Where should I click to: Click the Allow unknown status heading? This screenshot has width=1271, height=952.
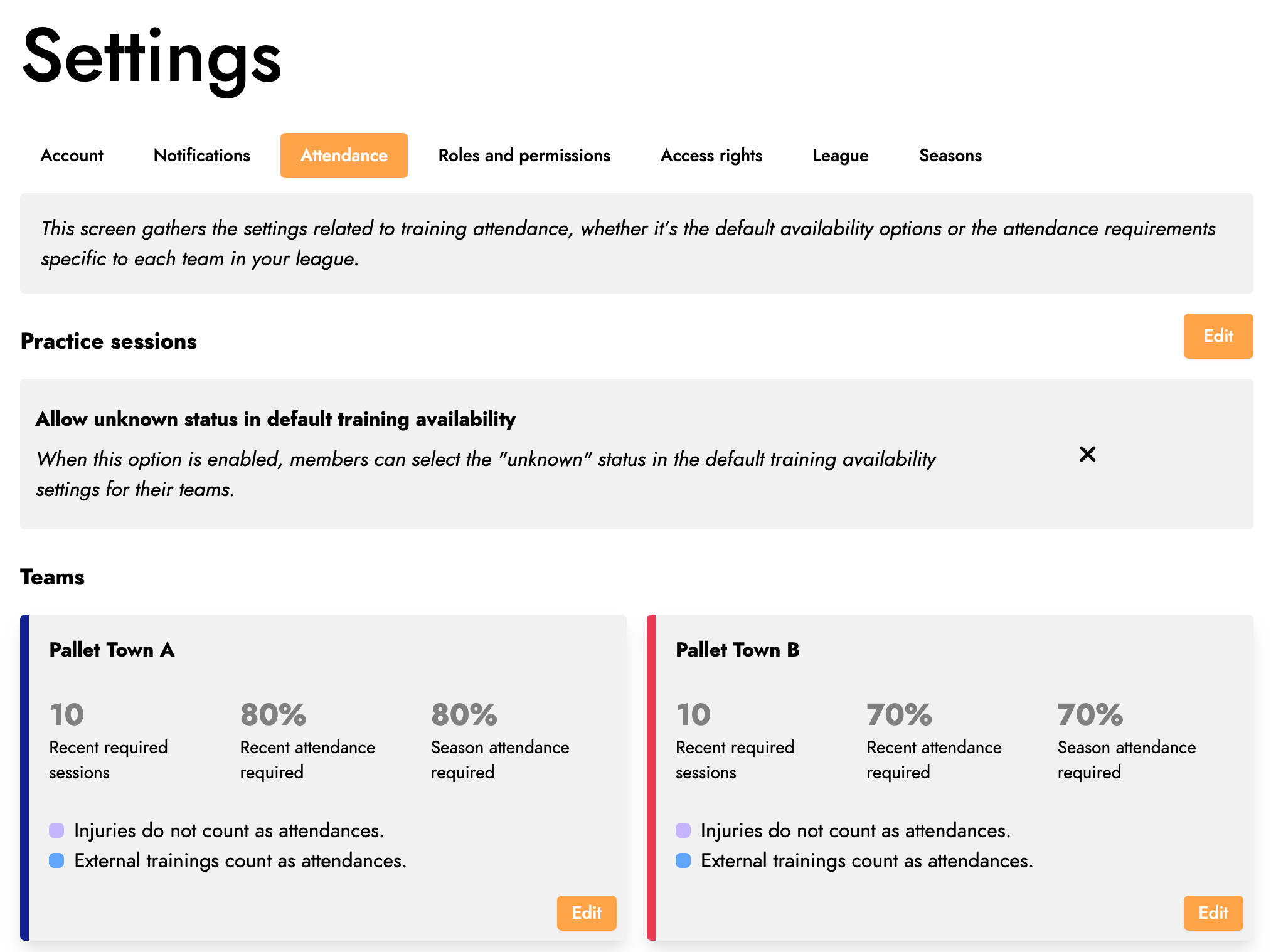[x=275, y=419]
